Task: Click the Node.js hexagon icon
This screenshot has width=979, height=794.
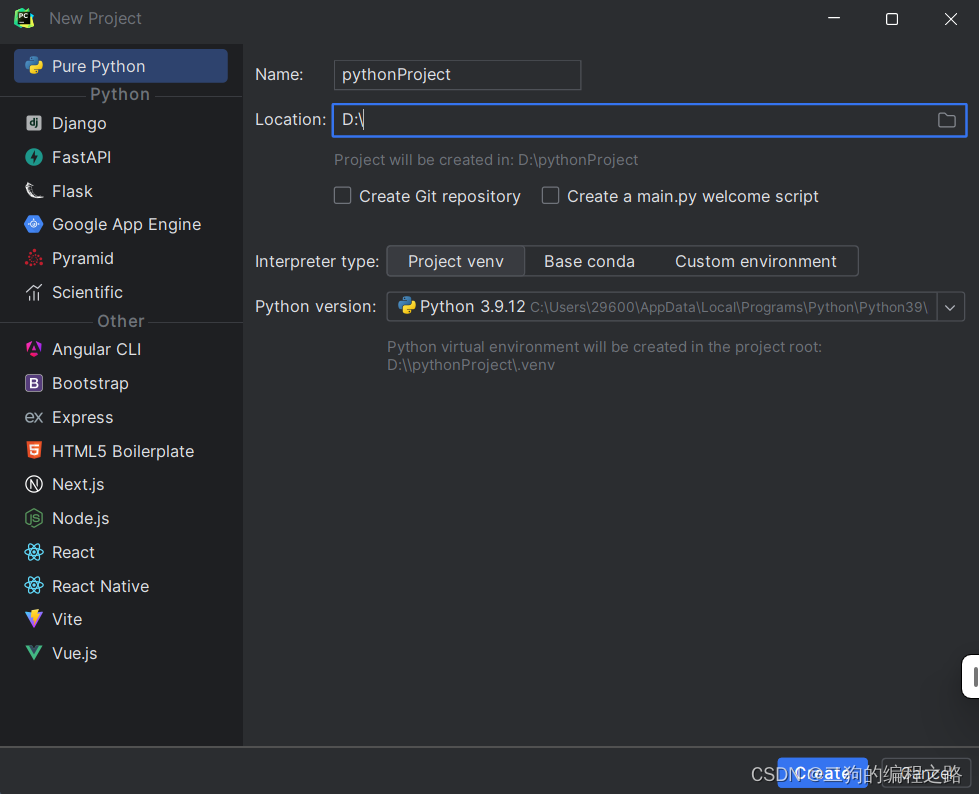Action: [34, 517]
